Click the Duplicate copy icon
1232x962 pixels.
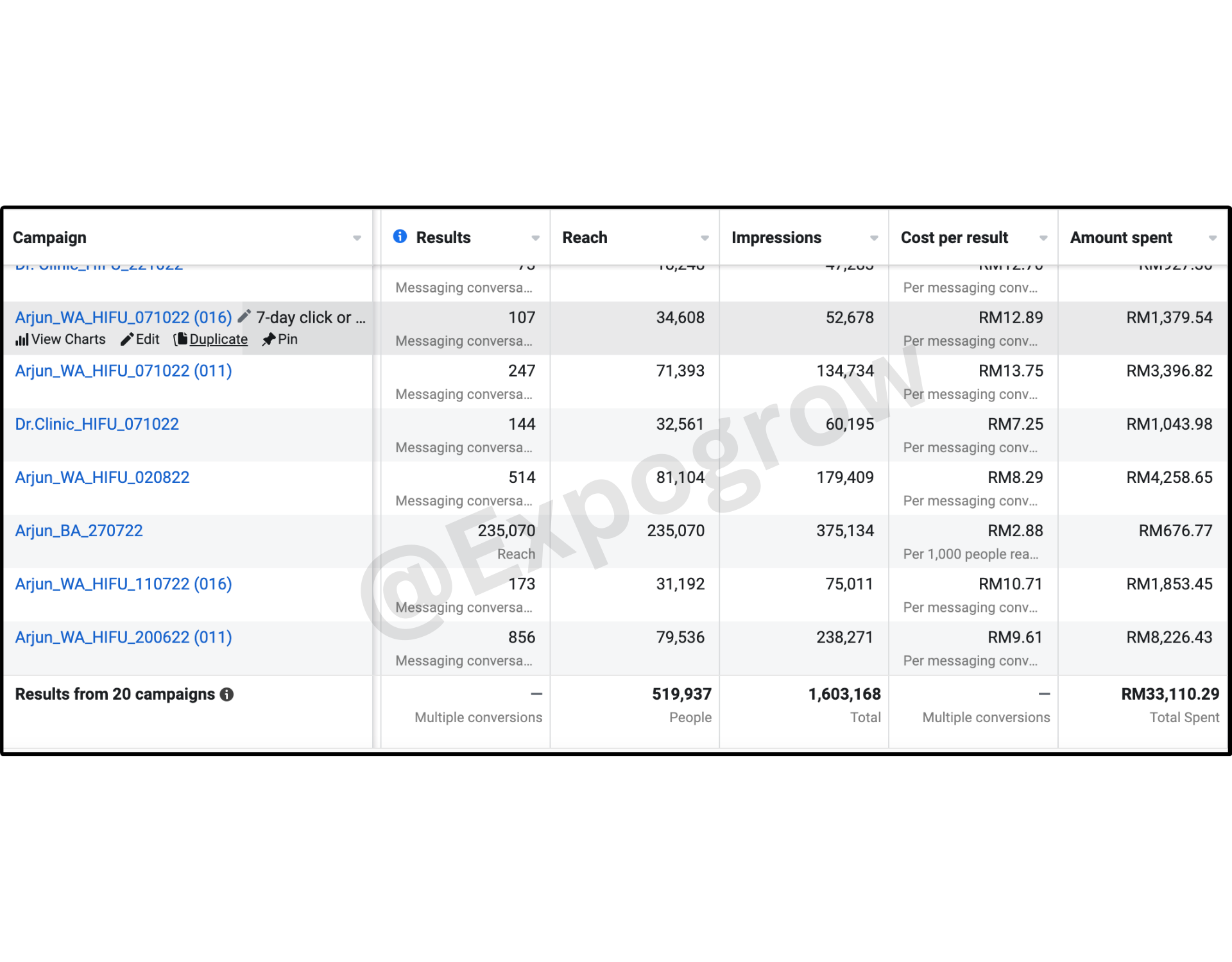click(x=181, y=339)
